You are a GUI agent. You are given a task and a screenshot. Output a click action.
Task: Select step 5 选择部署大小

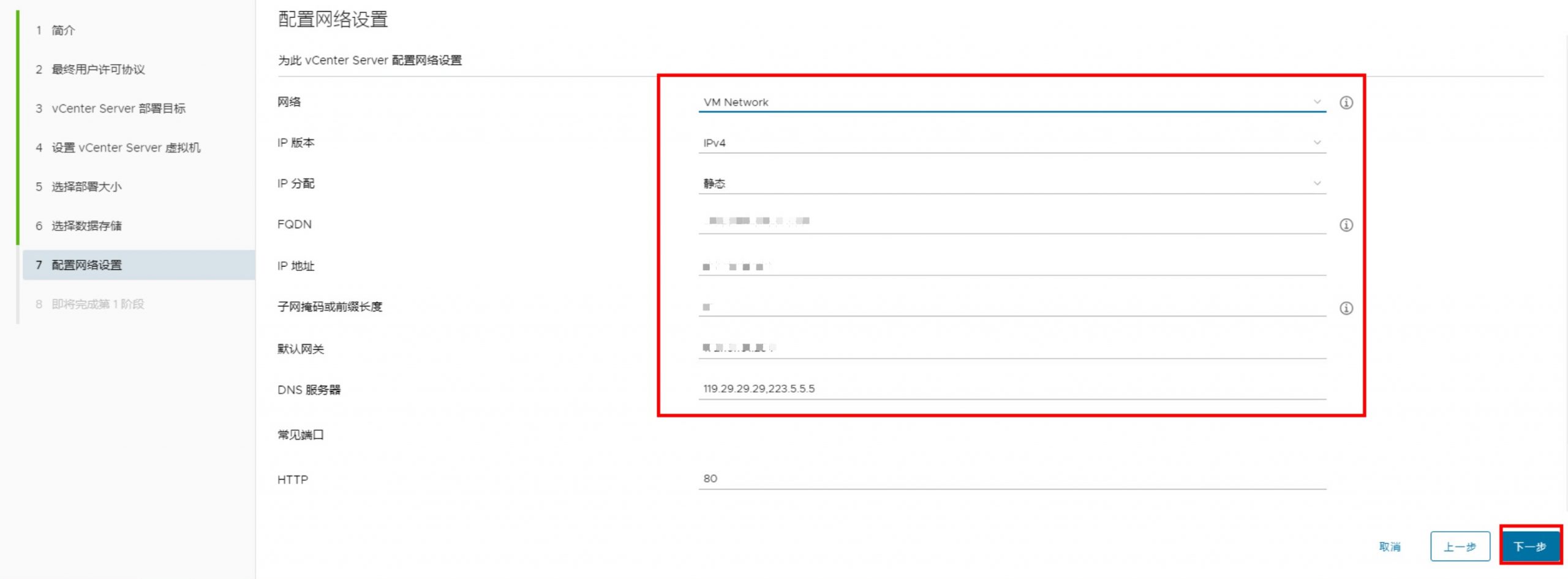click(x=86, y=187)
